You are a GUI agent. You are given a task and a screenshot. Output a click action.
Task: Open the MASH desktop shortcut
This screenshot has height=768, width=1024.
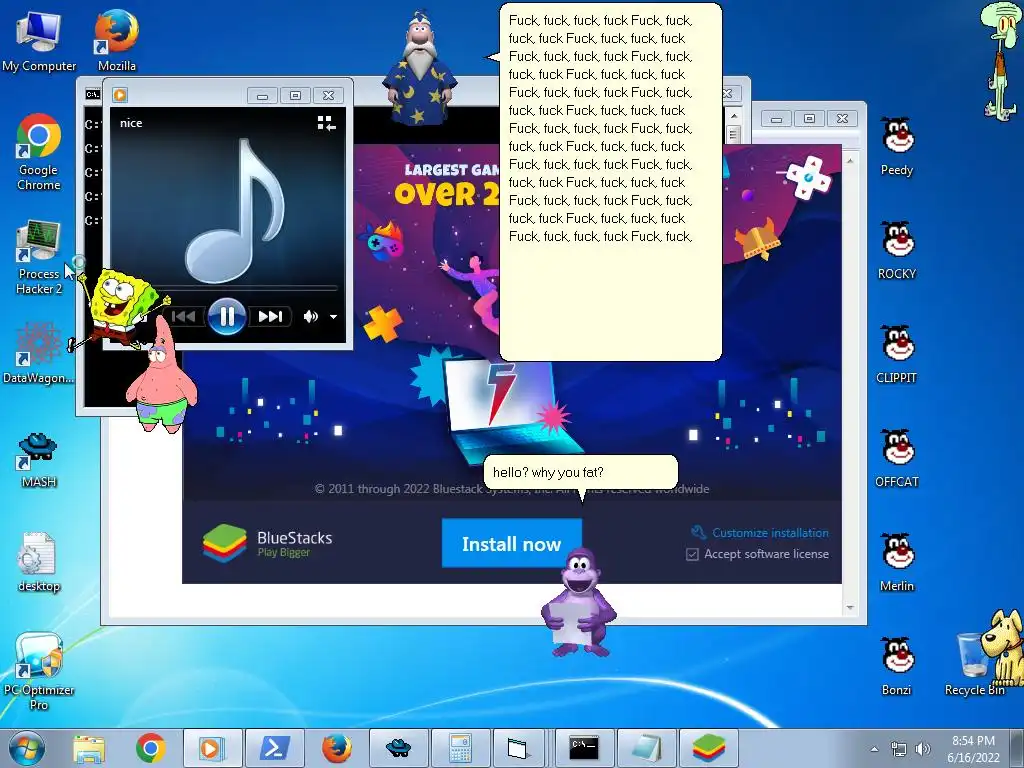click(39, 460)
